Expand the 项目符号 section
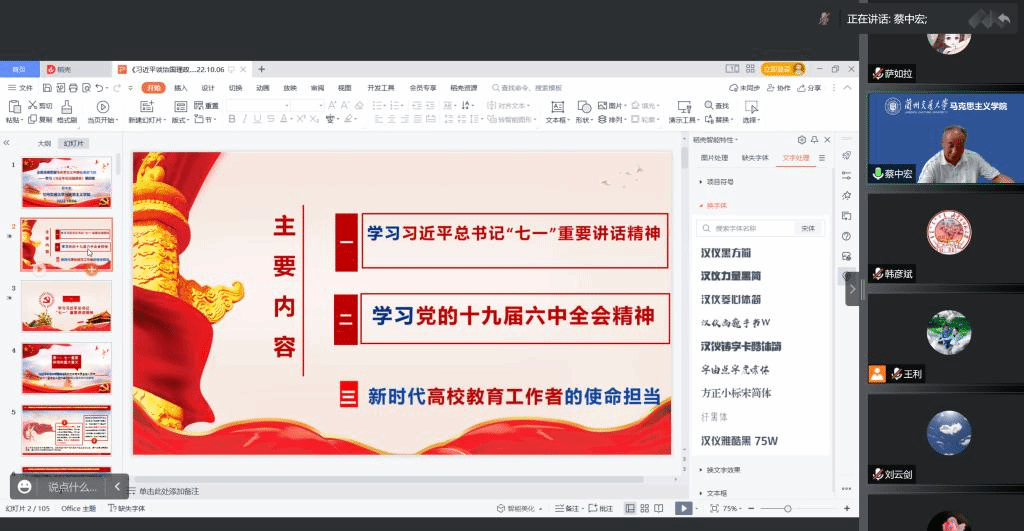 716,182
